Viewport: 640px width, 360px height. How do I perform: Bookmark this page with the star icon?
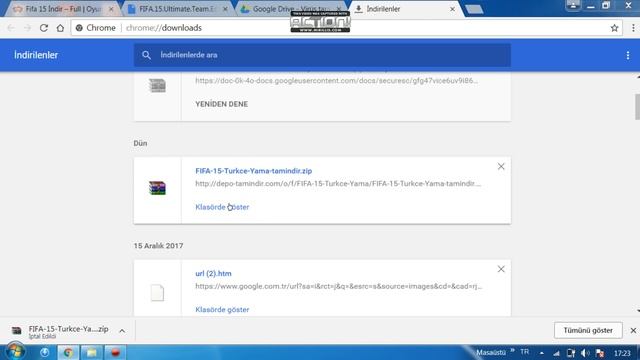(614, 28)
